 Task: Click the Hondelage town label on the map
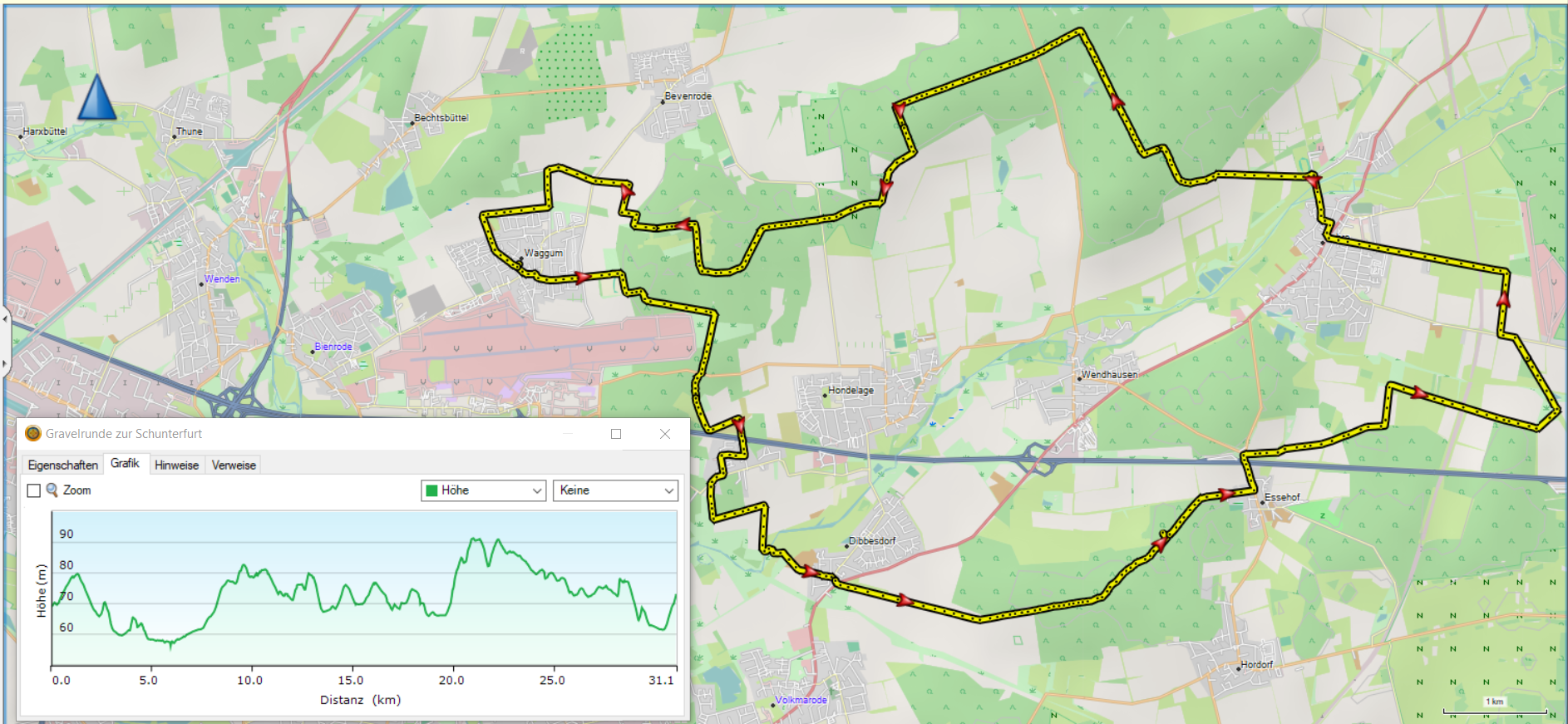[x=851, y=390]
